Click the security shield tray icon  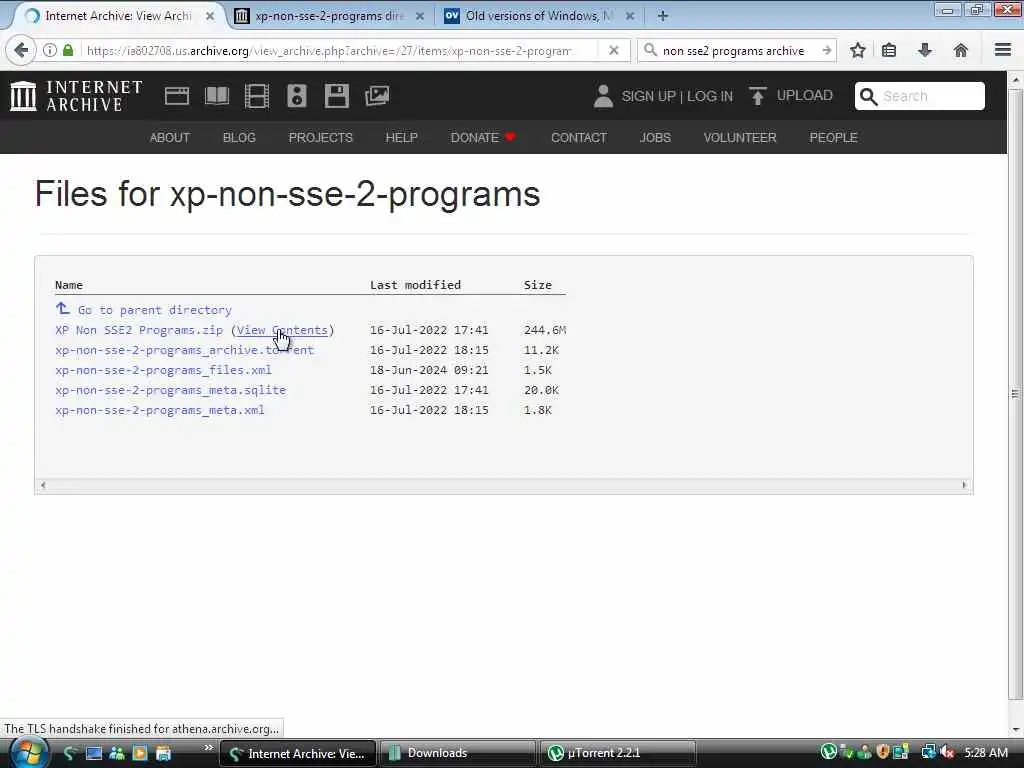(x=882, y=752)
